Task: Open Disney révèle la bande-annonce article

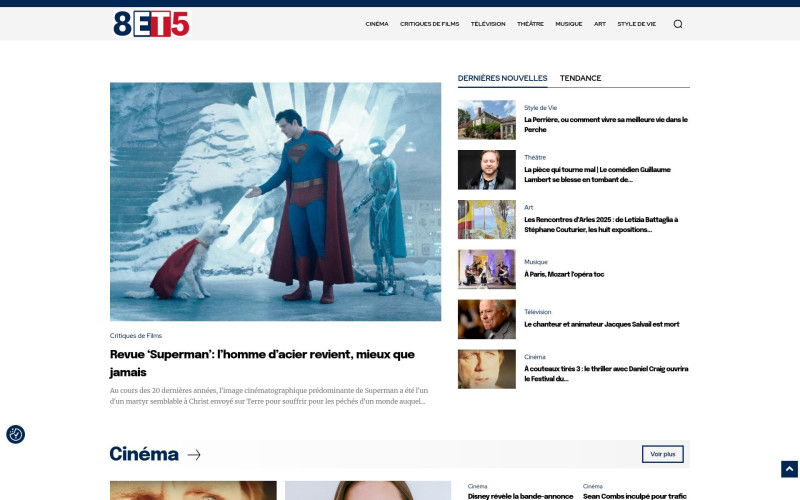Action: coord(520,496)
